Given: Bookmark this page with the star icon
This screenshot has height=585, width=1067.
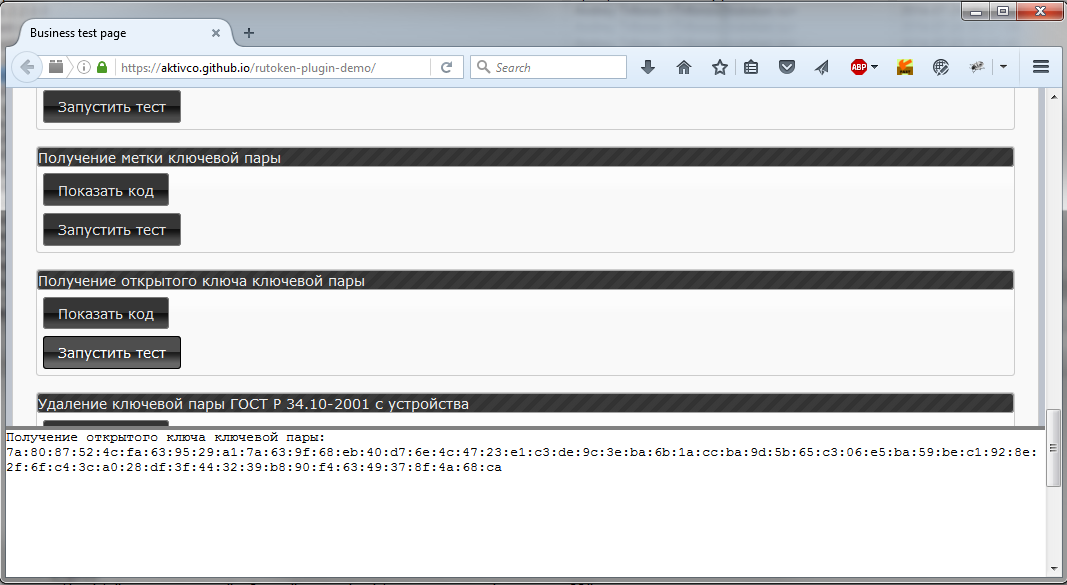Looking at the screenshot, I should pyautogui.click(x=719, y=67).
